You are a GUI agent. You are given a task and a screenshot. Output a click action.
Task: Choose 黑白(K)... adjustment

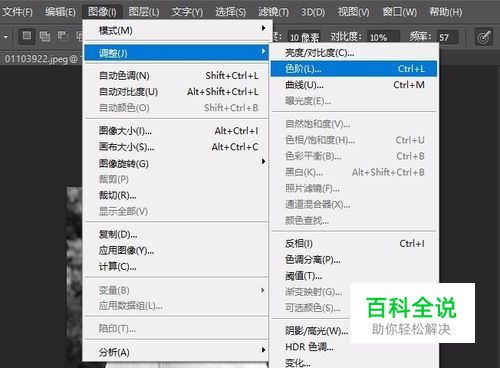[x=354, y=172]
